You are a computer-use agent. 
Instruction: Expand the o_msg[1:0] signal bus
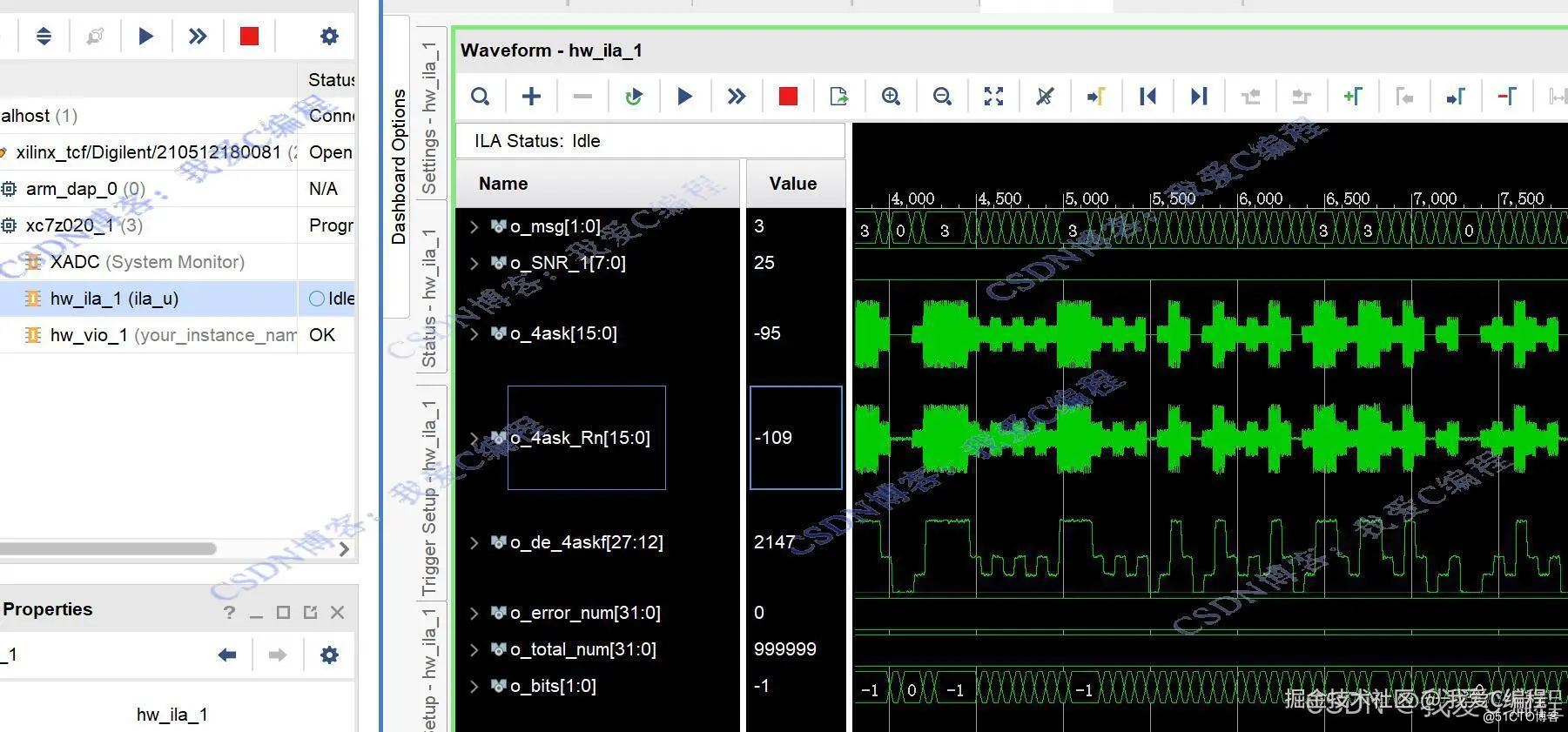click(474, 227)
